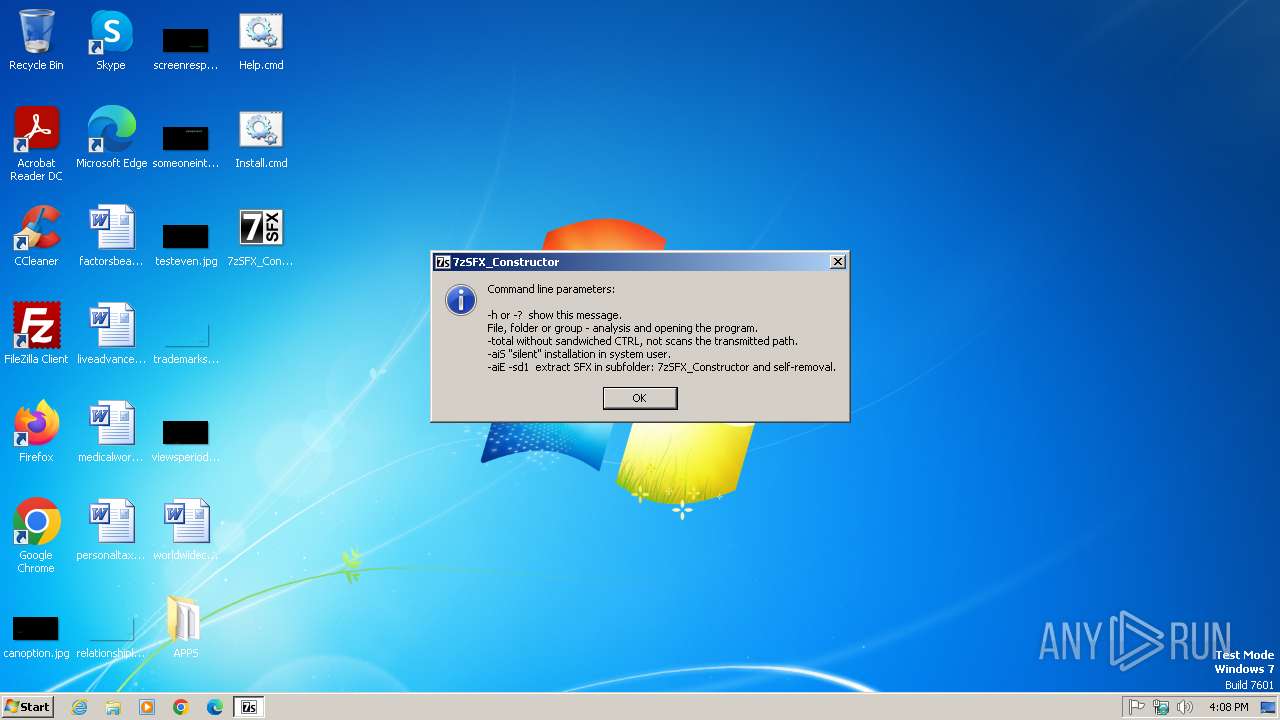Select the Skype desktop shortcut

111,41
